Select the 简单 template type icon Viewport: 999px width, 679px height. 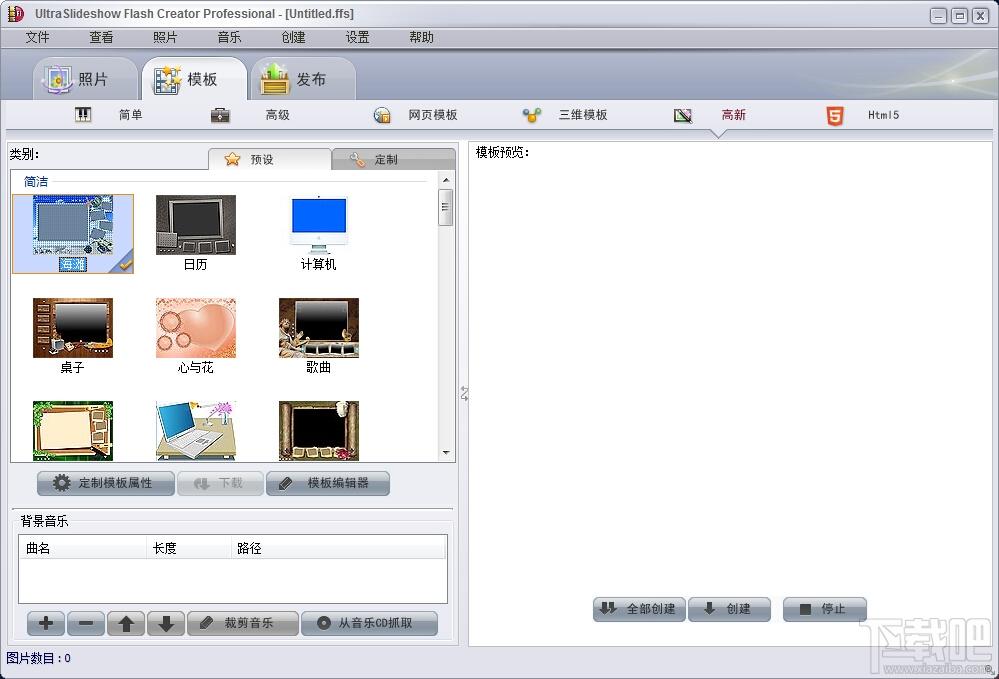[x=83, y=115]
